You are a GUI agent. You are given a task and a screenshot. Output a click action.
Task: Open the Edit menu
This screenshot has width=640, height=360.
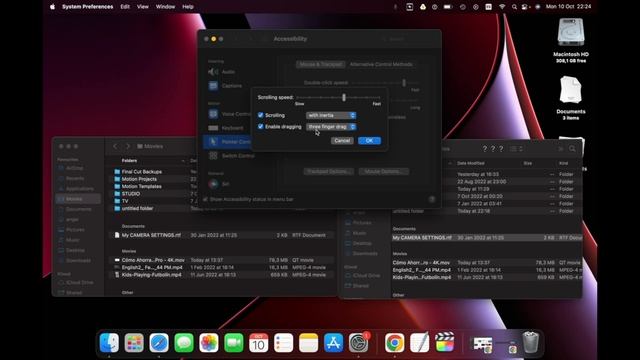click(125, 7)
